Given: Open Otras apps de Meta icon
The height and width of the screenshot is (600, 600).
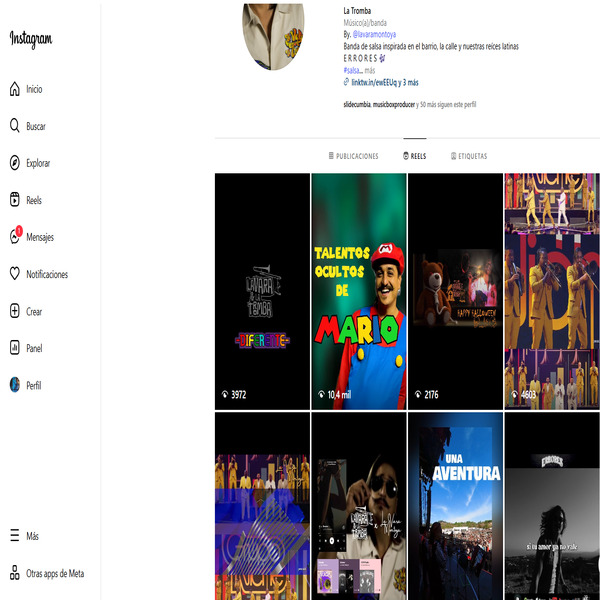Looking at the screenshot, I should tap(15, 573).
